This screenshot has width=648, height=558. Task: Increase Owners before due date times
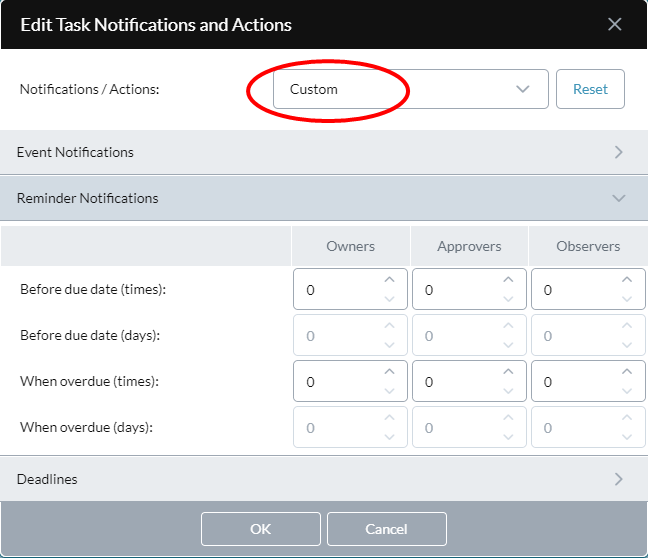tap(389, 280)
